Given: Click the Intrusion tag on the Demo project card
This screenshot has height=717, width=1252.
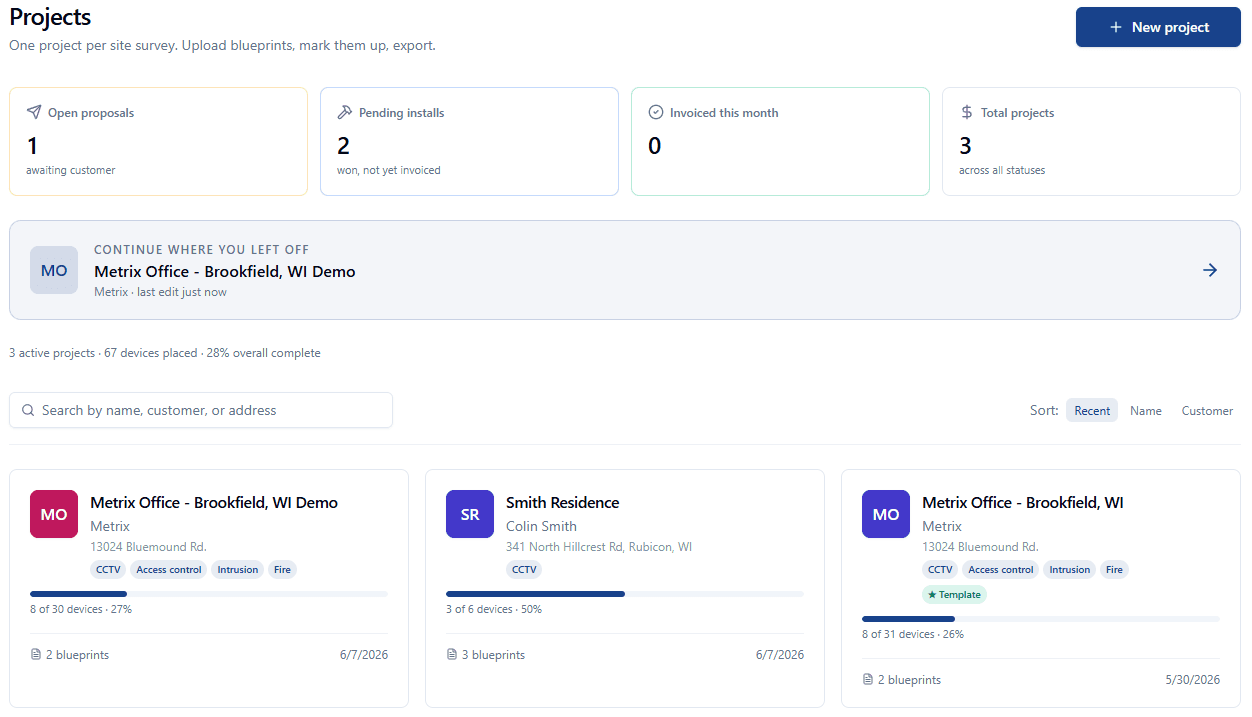Looking at the screenshot, I should point(238,570).
